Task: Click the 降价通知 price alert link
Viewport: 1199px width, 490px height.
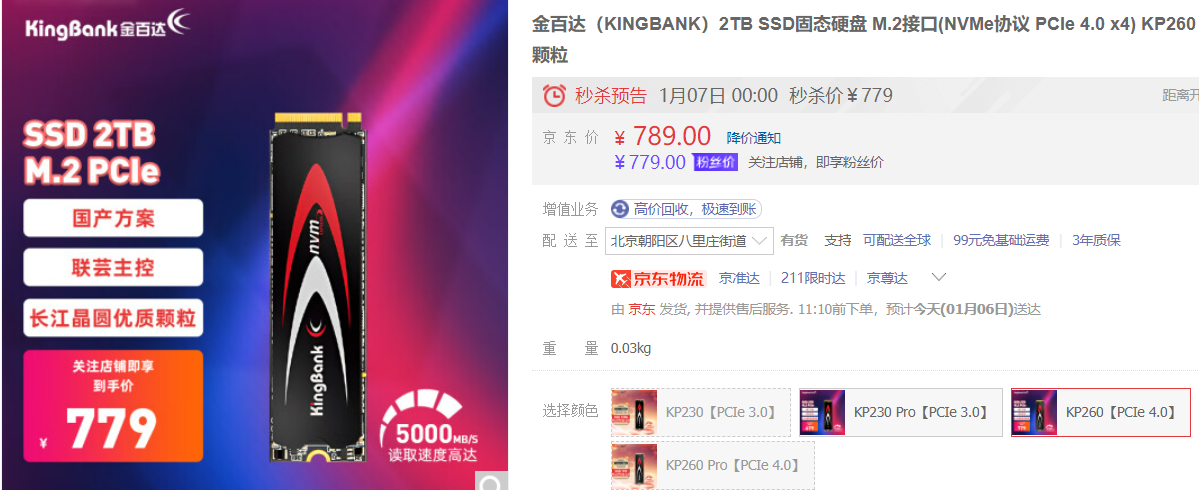Action: 753,138
